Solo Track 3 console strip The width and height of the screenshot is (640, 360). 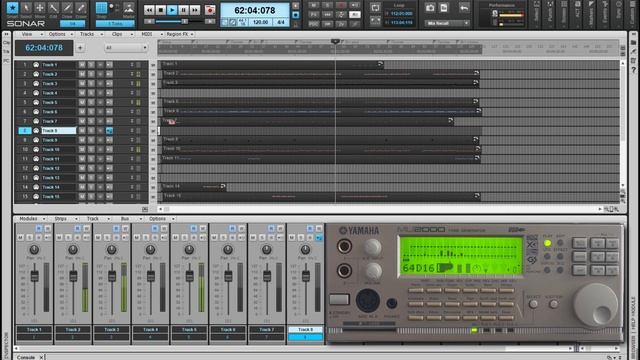(107, 237)
